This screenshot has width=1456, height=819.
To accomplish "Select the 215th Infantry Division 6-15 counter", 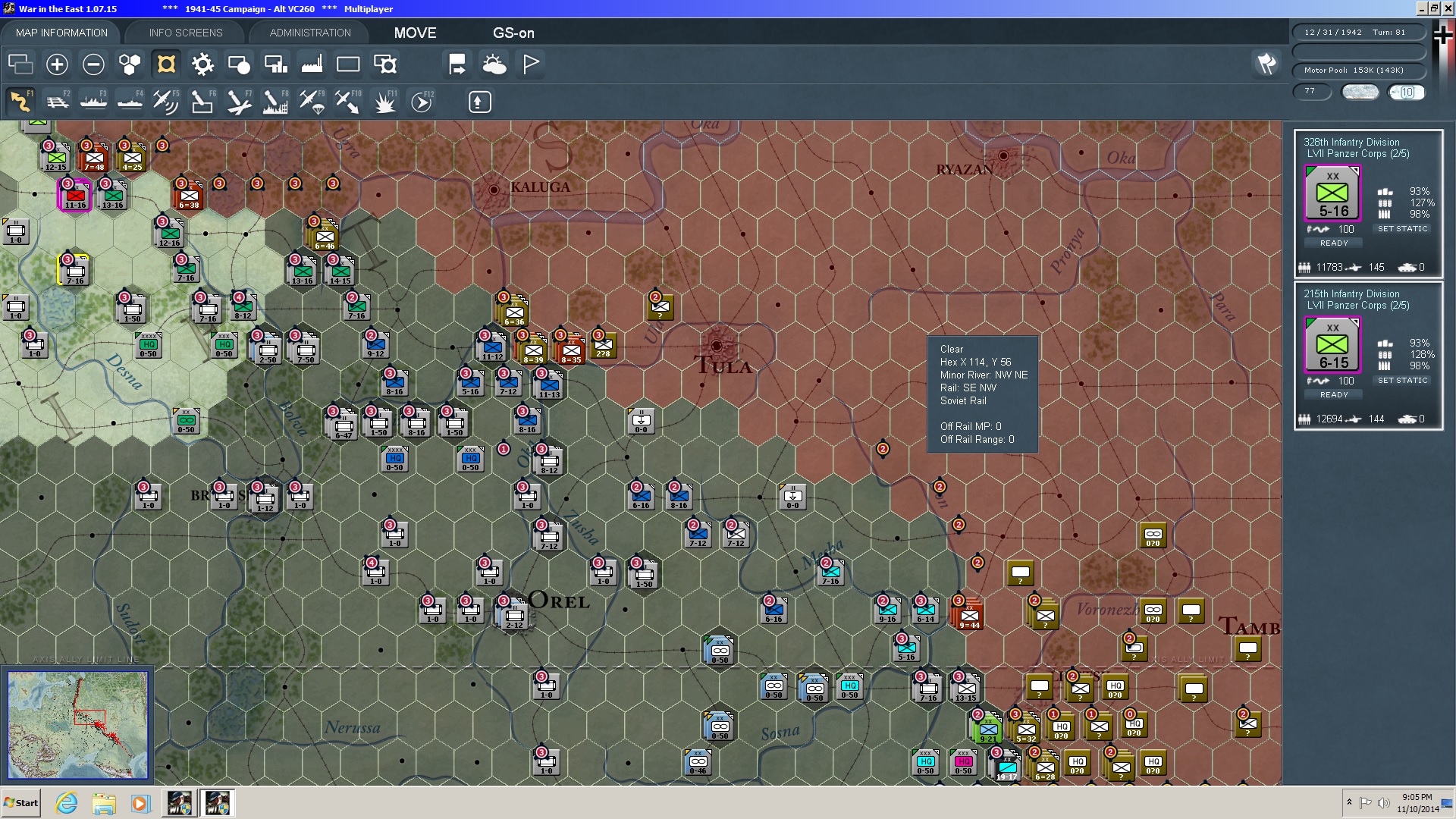I will (1332, 345).
